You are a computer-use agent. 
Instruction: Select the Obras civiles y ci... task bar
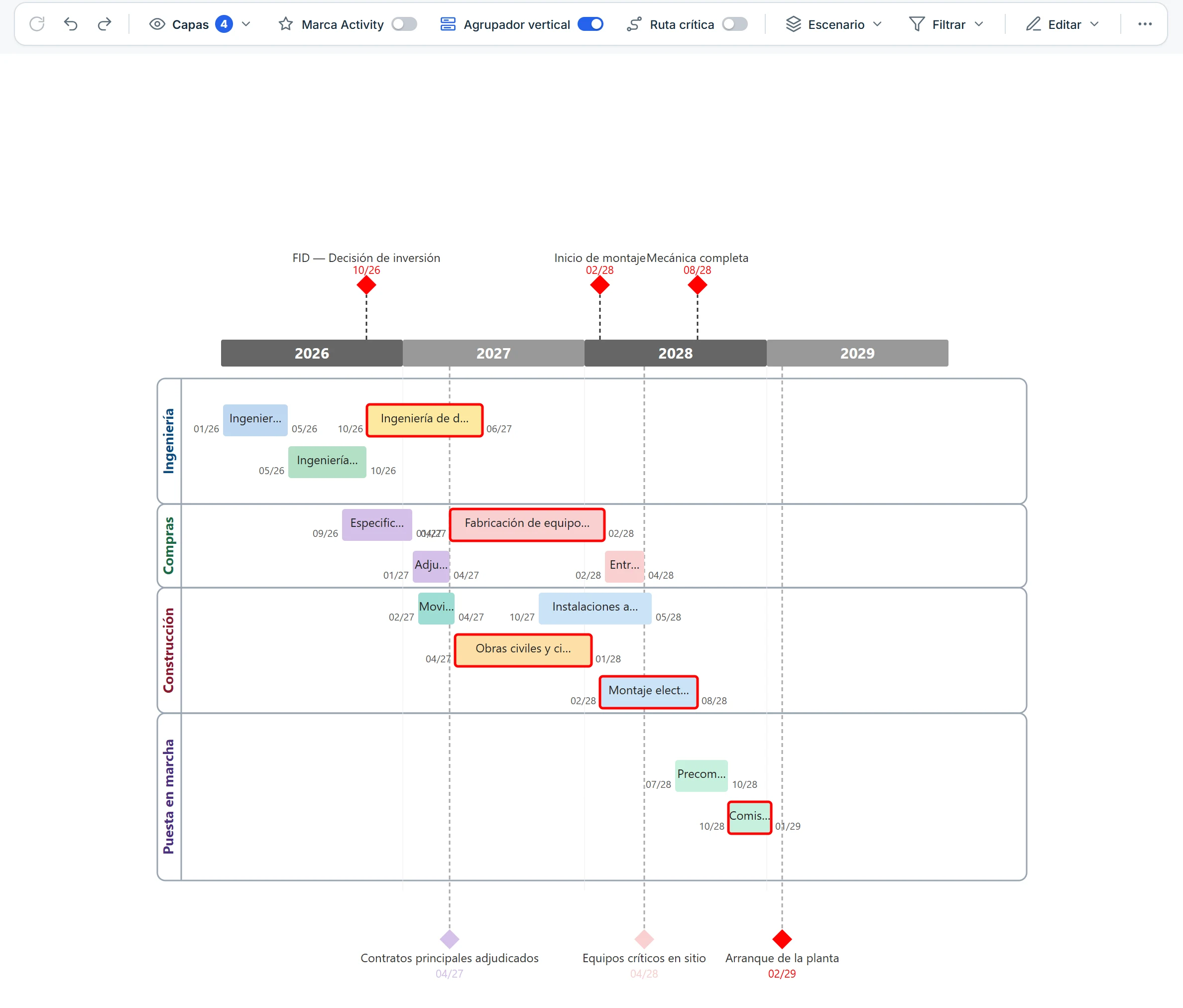click(523, 650)
